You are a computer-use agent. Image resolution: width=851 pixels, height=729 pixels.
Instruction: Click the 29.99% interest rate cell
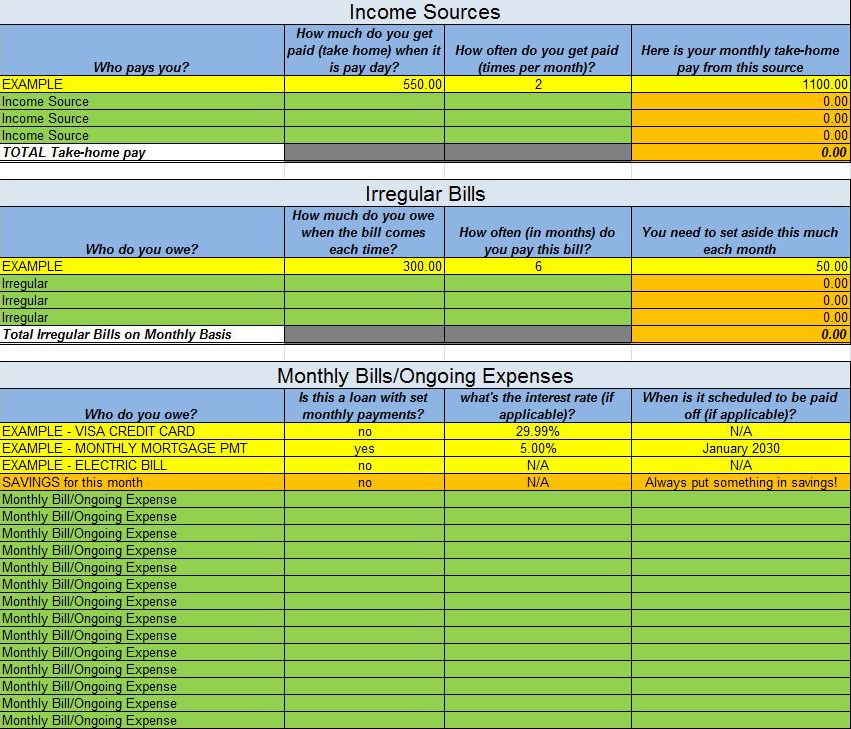[538, 431]
